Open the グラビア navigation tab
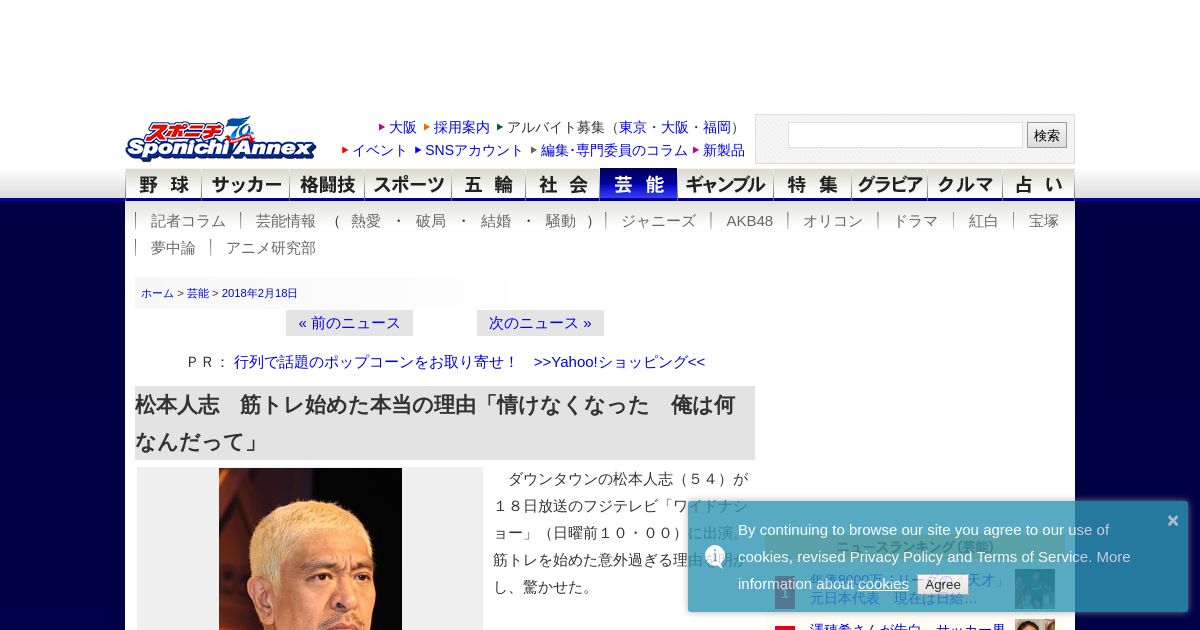This screenshot has height=630, width=1200. [890, 184]
